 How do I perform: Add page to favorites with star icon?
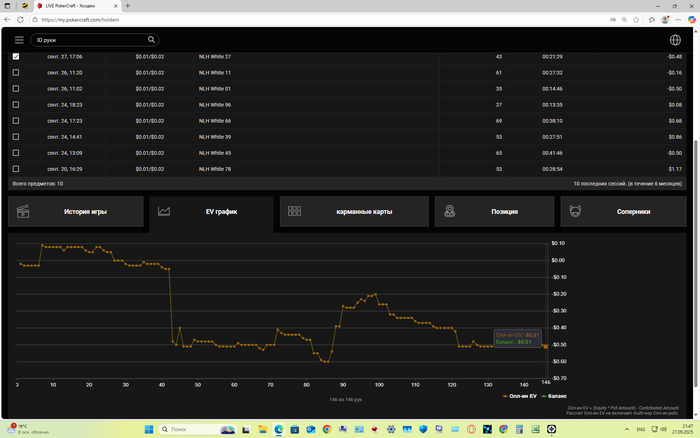[x=636, y=20]
